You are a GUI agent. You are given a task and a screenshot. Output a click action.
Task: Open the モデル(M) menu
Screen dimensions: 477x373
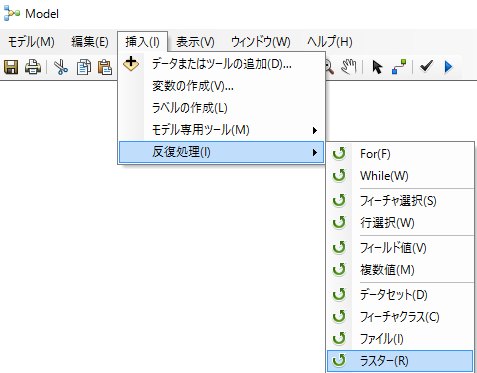pos(31,42)
